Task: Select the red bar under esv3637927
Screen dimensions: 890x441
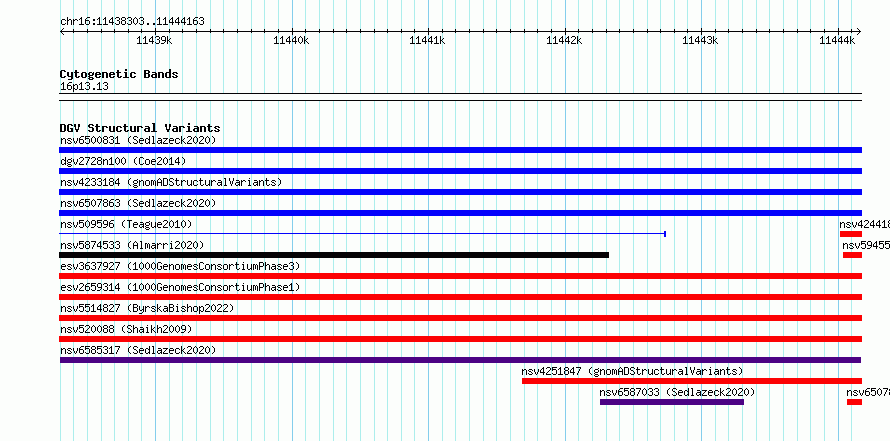Action: coord(460,276)
